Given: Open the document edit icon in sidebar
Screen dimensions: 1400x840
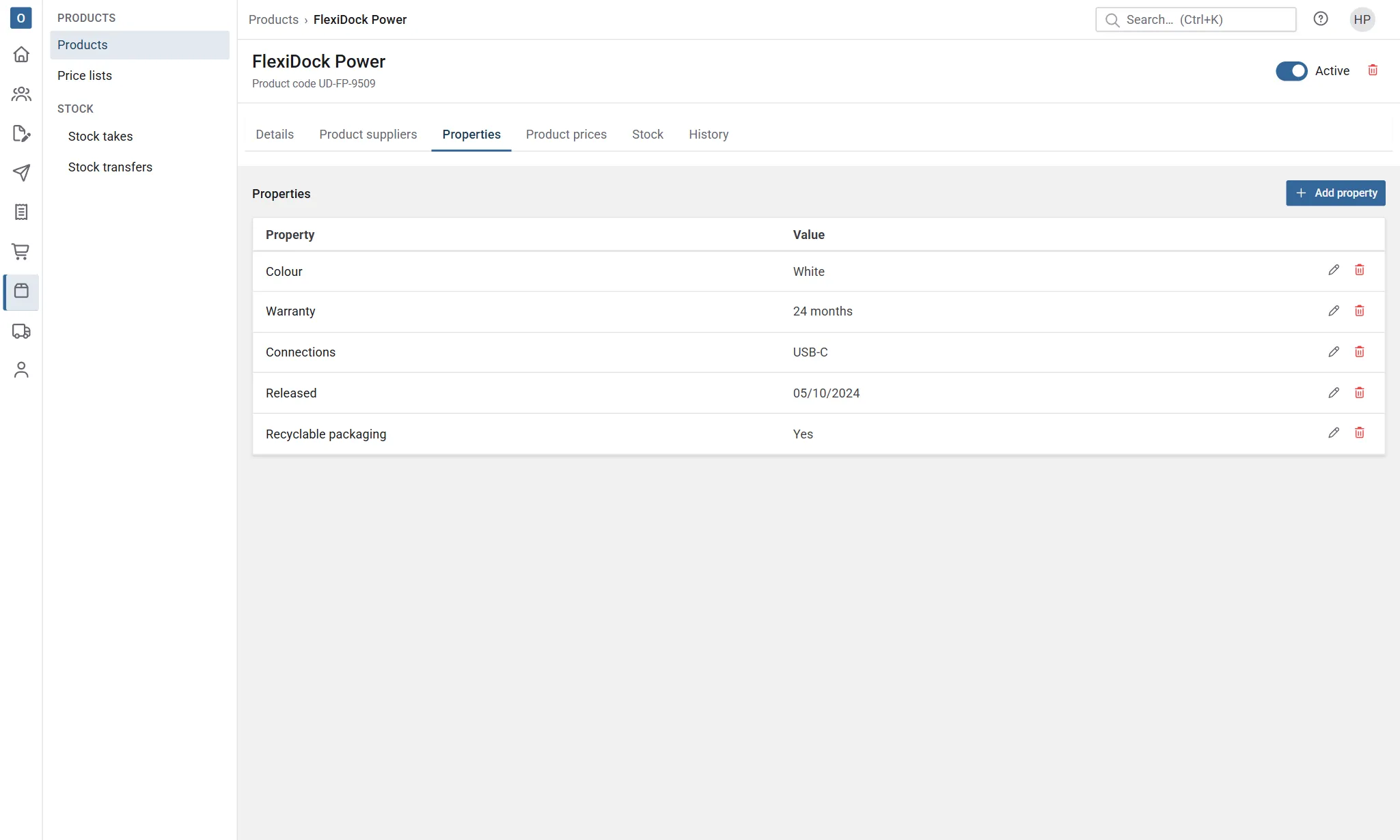Looking at the screenshot, I should coord(21,133).
